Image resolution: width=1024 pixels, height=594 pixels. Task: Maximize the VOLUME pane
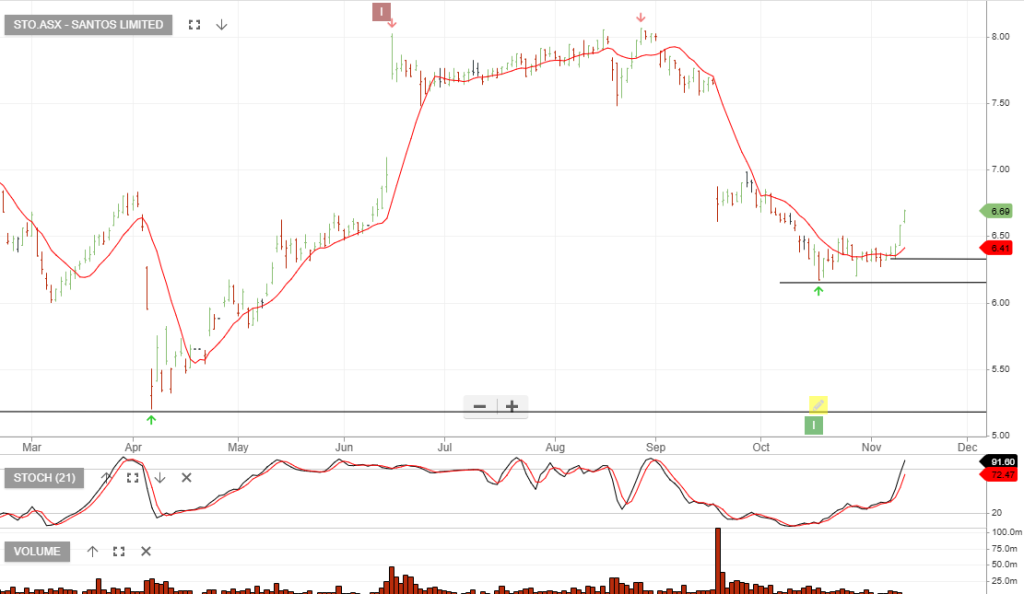[119, 551]
